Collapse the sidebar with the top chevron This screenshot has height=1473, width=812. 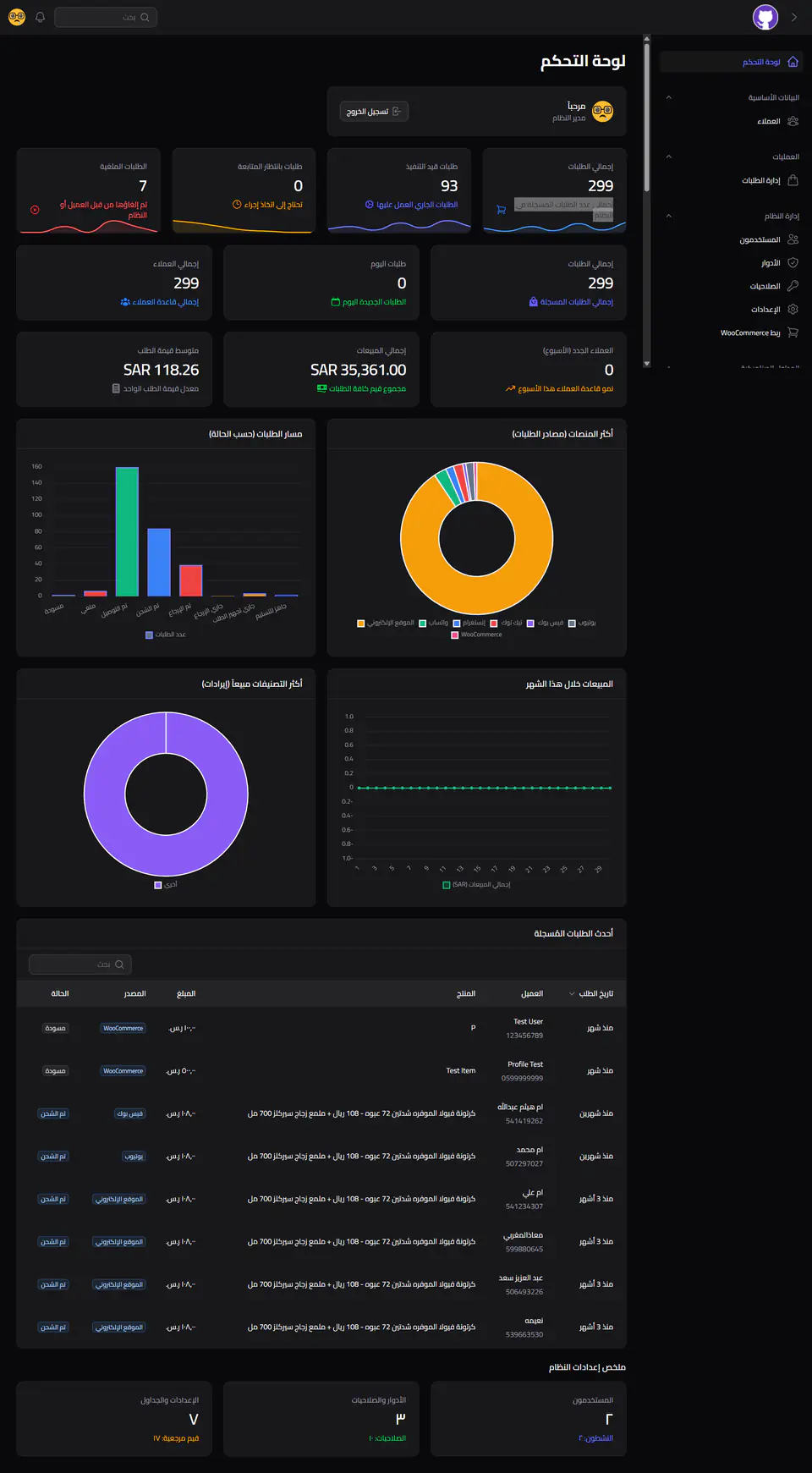coord(793,17)
